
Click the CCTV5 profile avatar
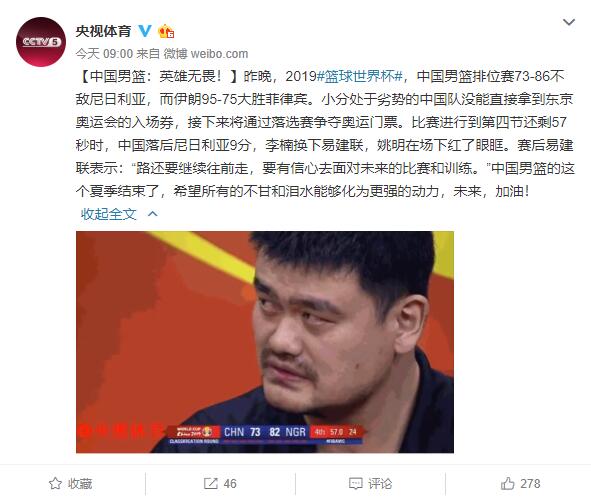pyautogui.click(x=41, y=42)
